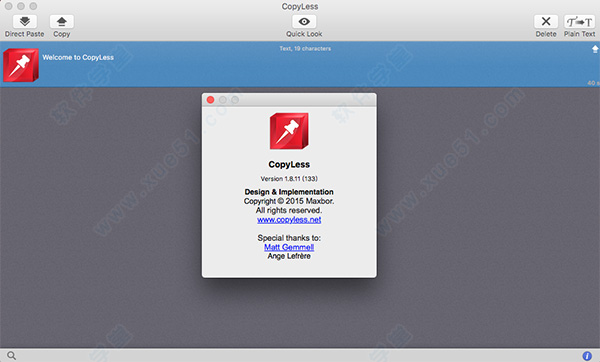
Task: Click the red pushpin clipping thumbnail
Action: coord(21,65)
